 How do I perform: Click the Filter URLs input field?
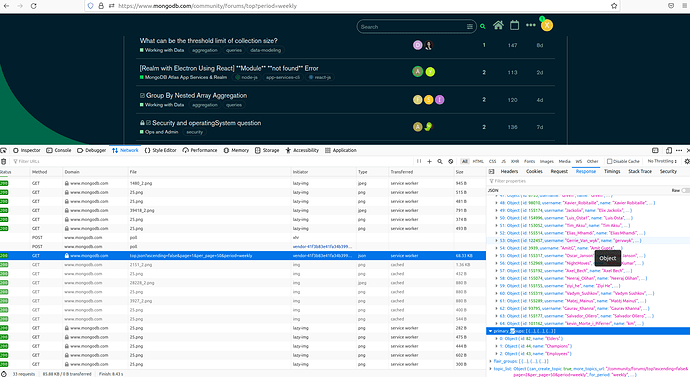click(211, 161)
